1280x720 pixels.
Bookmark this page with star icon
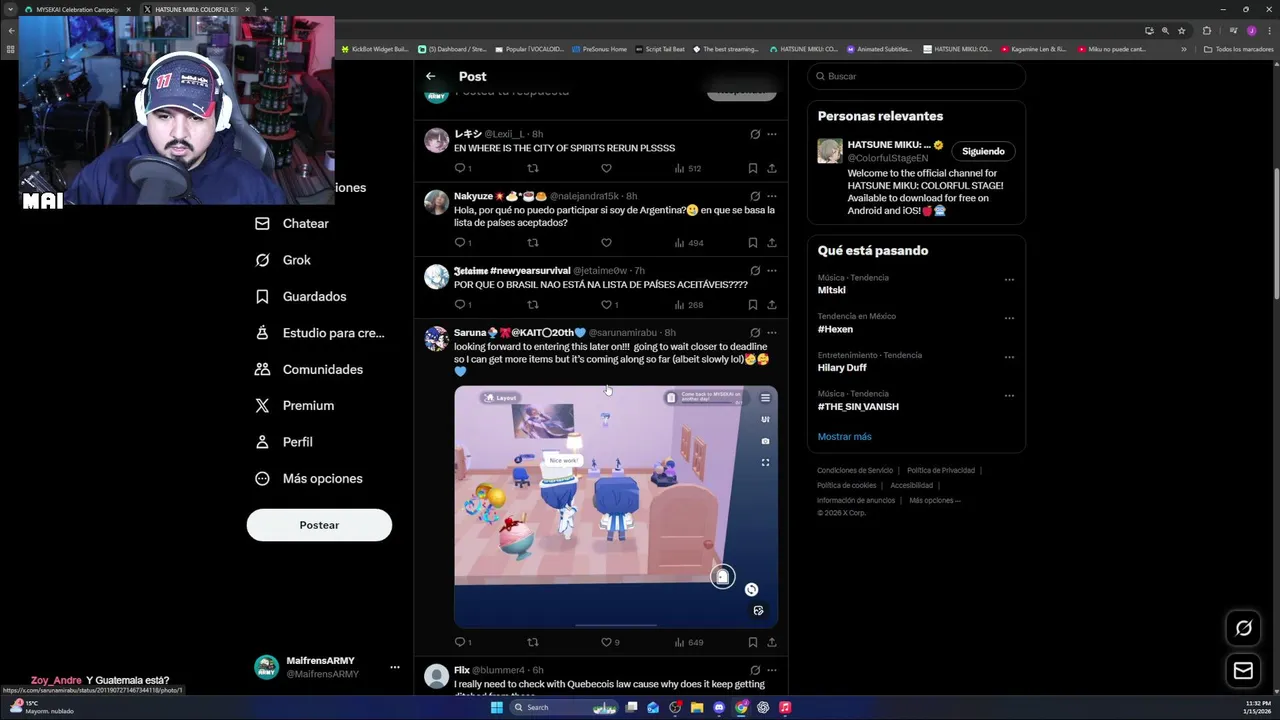1181,31
